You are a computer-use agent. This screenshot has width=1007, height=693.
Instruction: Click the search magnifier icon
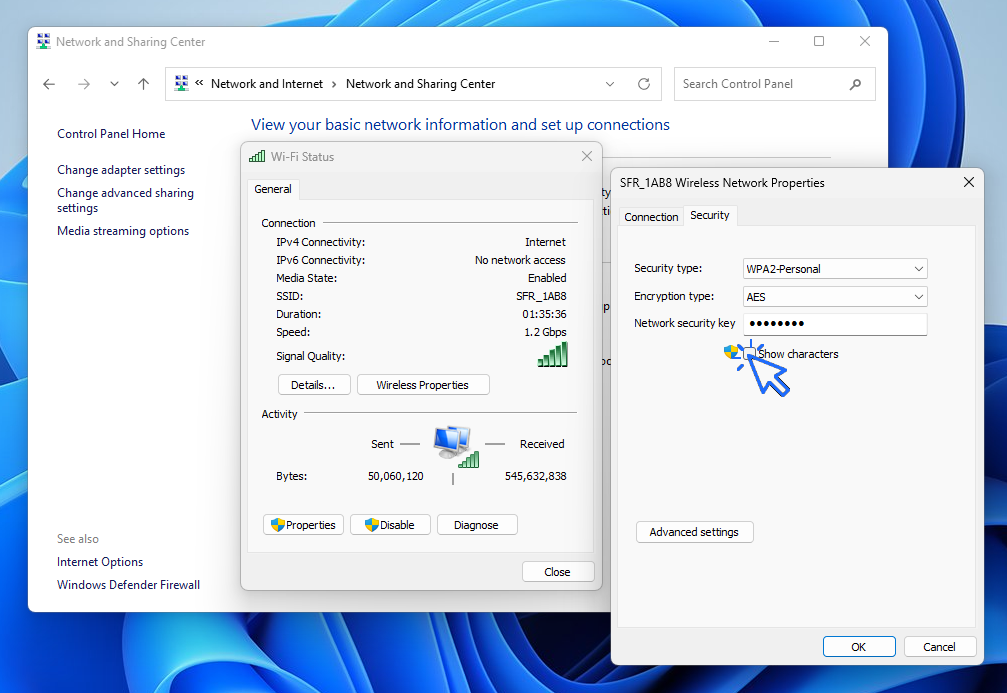click(x=855, y=84)
